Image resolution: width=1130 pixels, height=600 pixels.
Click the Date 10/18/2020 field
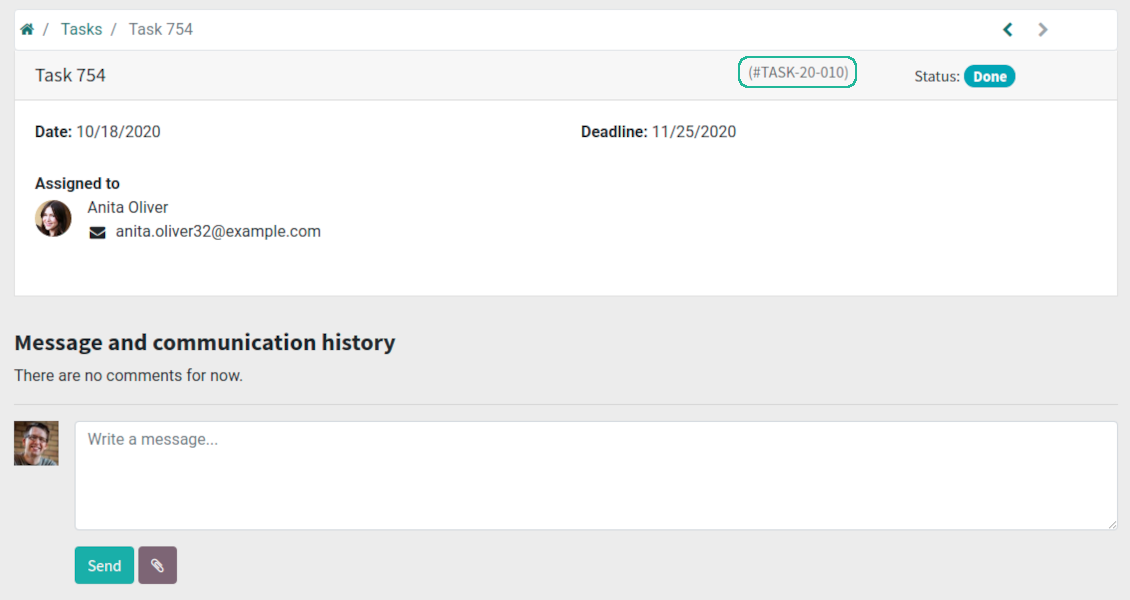tap(98, 132)
